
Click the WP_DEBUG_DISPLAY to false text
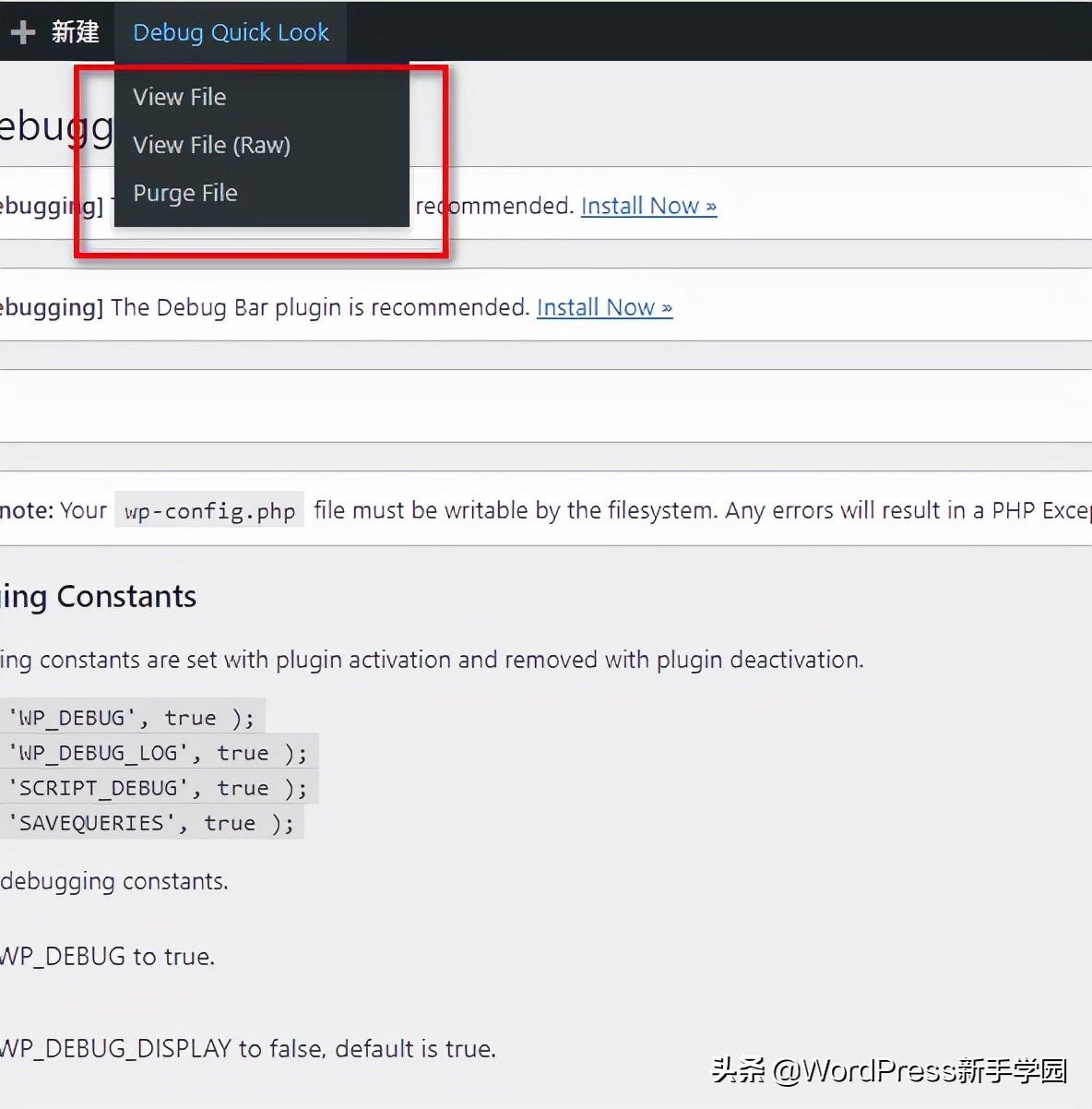pyautogui.click(x=248, y=1048)
